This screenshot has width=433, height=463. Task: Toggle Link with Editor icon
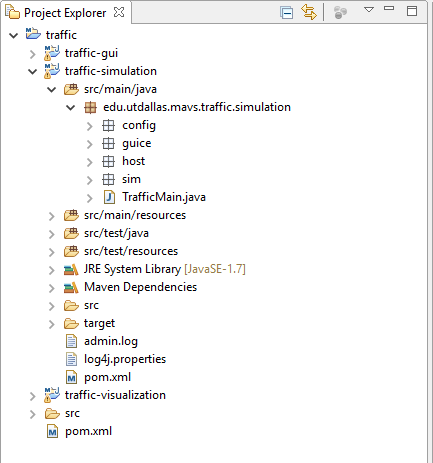click(309, 12)
